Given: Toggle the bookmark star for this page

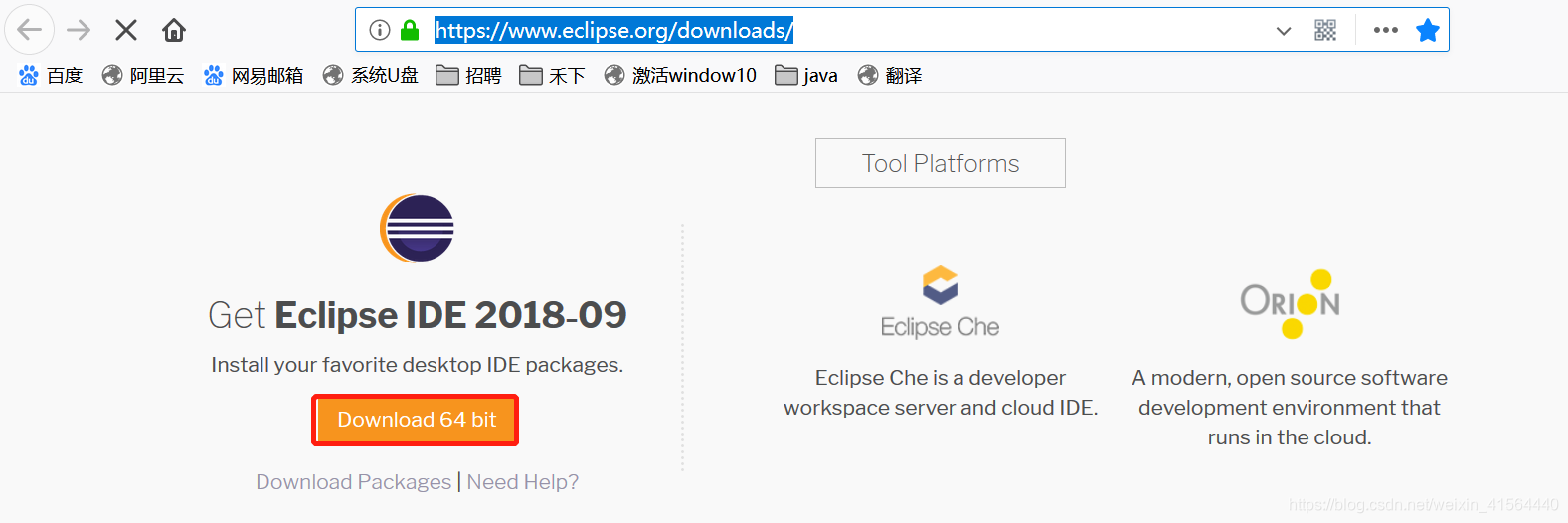Looking at the screenshot, I should pyautogui.click(x=1428, y=30).
